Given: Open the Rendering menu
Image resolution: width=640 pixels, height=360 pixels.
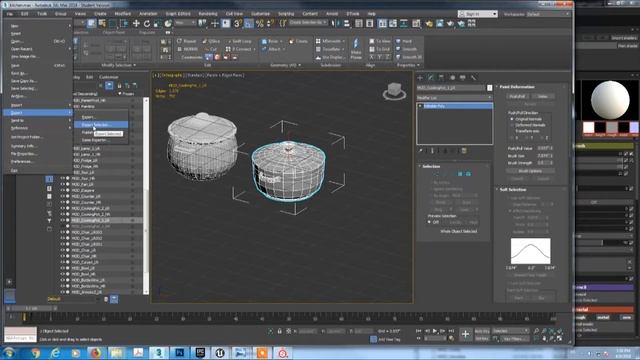Looking at the screenshot, I should click(208, 13).
